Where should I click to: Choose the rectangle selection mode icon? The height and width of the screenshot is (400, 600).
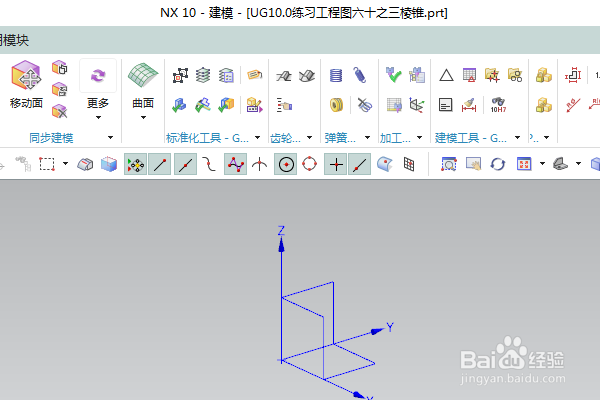pyautogui.click(x=47, y=165)
